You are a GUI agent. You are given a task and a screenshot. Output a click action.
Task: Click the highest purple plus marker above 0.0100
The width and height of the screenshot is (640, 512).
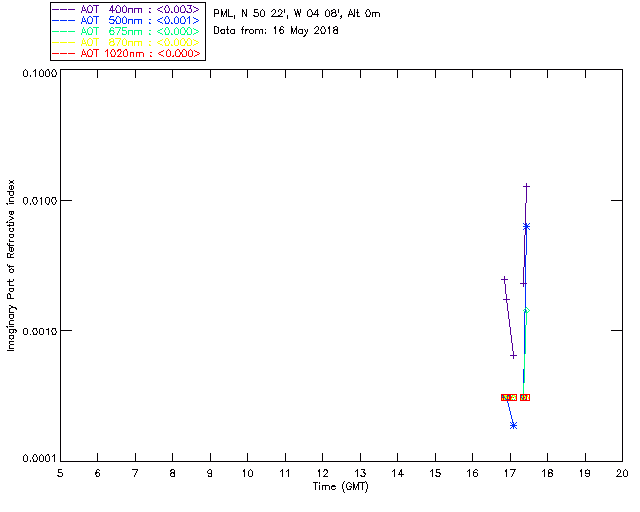pos(527,187)
